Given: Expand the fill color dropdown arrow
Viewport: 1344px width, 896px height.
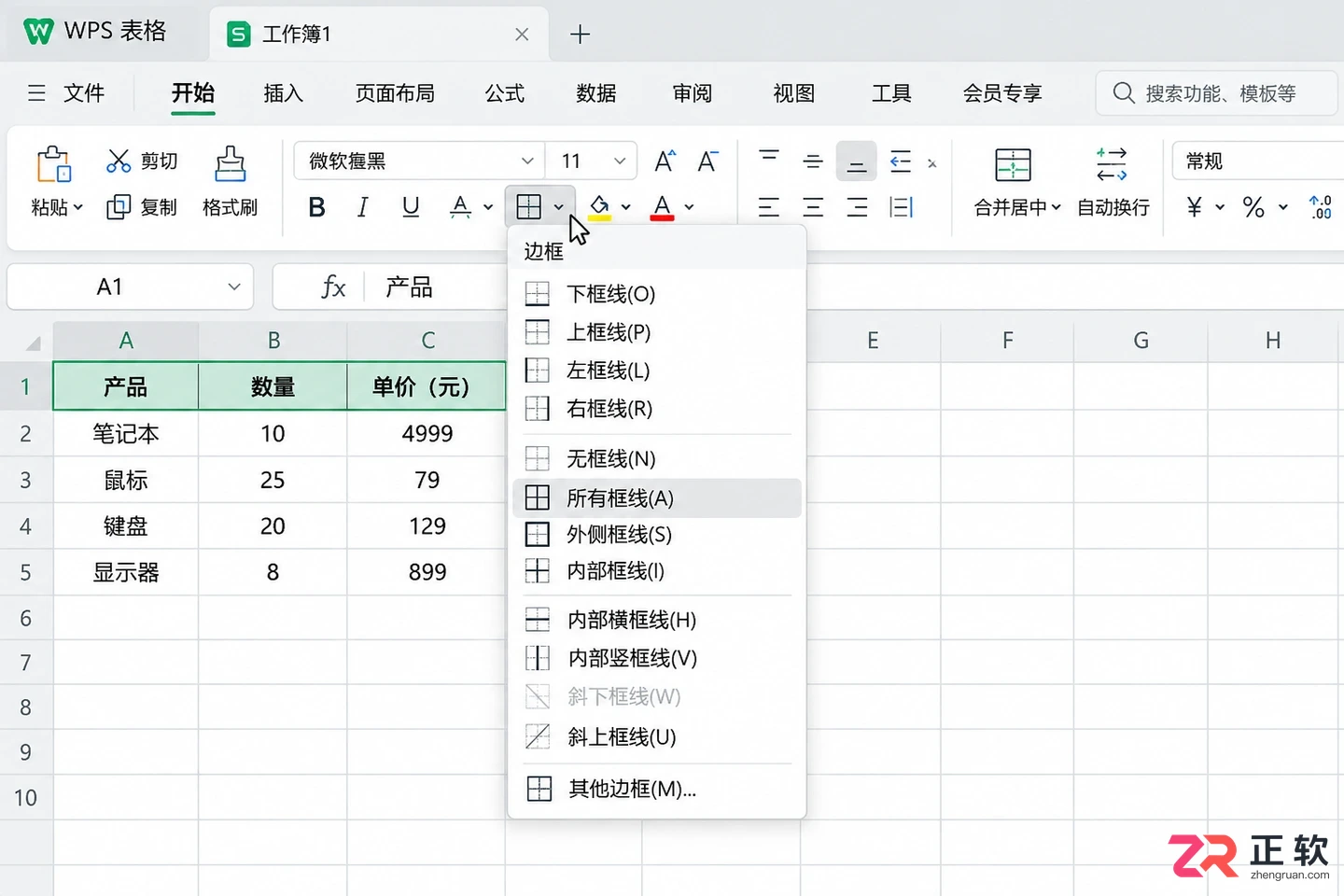Looking at the screenshot, I should coord(626,207).
